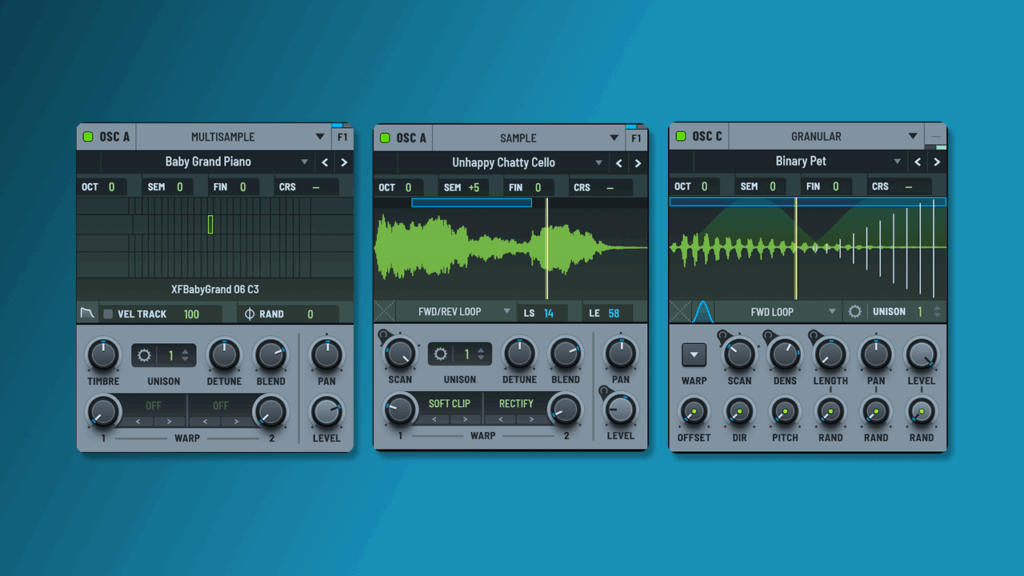Go to previous preset before Baby Grand Piano
The width and height of the screenshot is (1024, 576).
tap(325, 162)
